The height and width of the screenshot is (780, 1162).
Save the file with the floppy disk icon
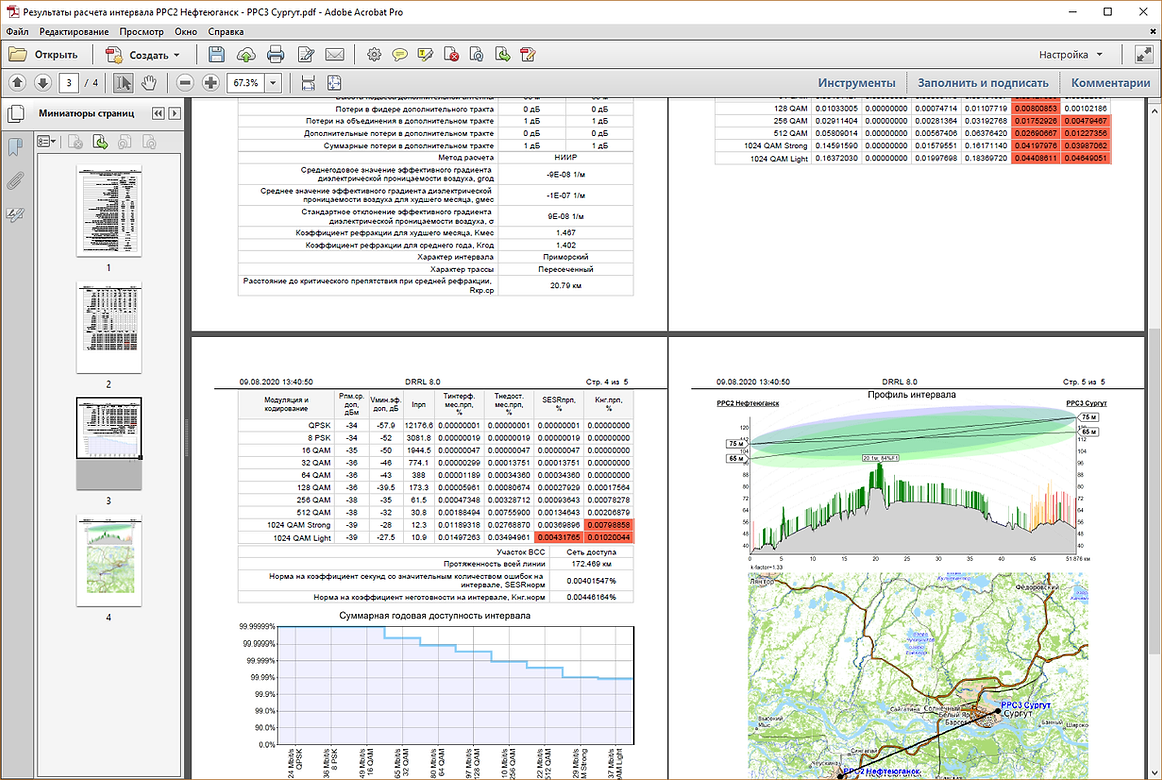(216, 54)
